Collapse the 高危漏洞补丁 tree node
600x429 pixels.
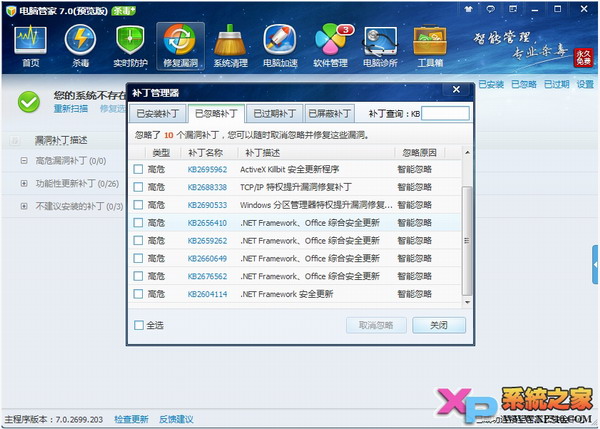pos(24,161)
